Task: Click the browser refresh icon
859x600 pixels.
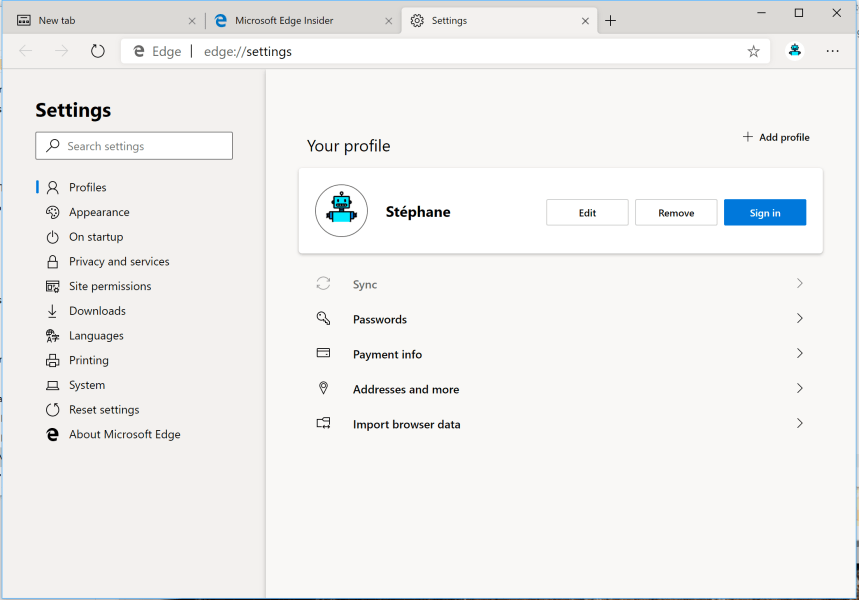Action: [97, 51]
